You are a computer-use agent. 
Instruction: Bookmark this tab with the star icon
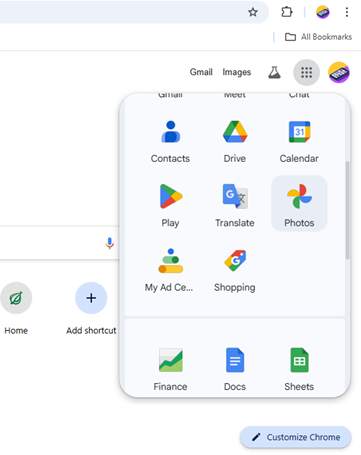click(x=253, y=12)
